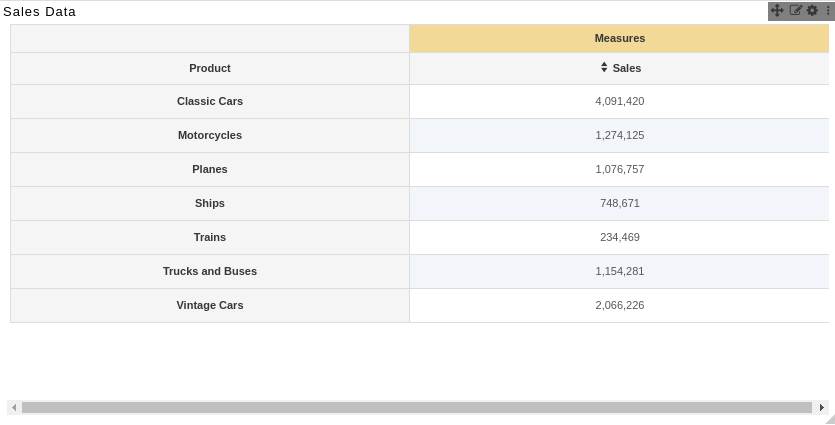
Task: Click the move panel arrows icon
Action: (x=777, y=10)
